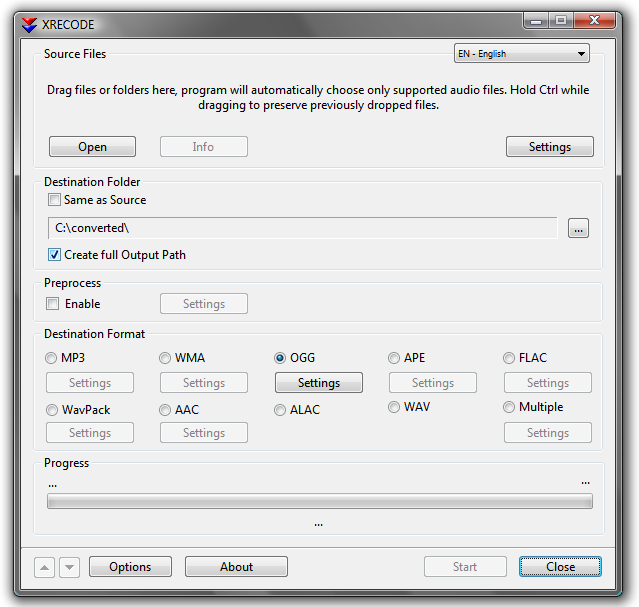This screenshot has height=607, width=639.
Task: Click the down arrow button beside Options
Action: pos(69,567)
